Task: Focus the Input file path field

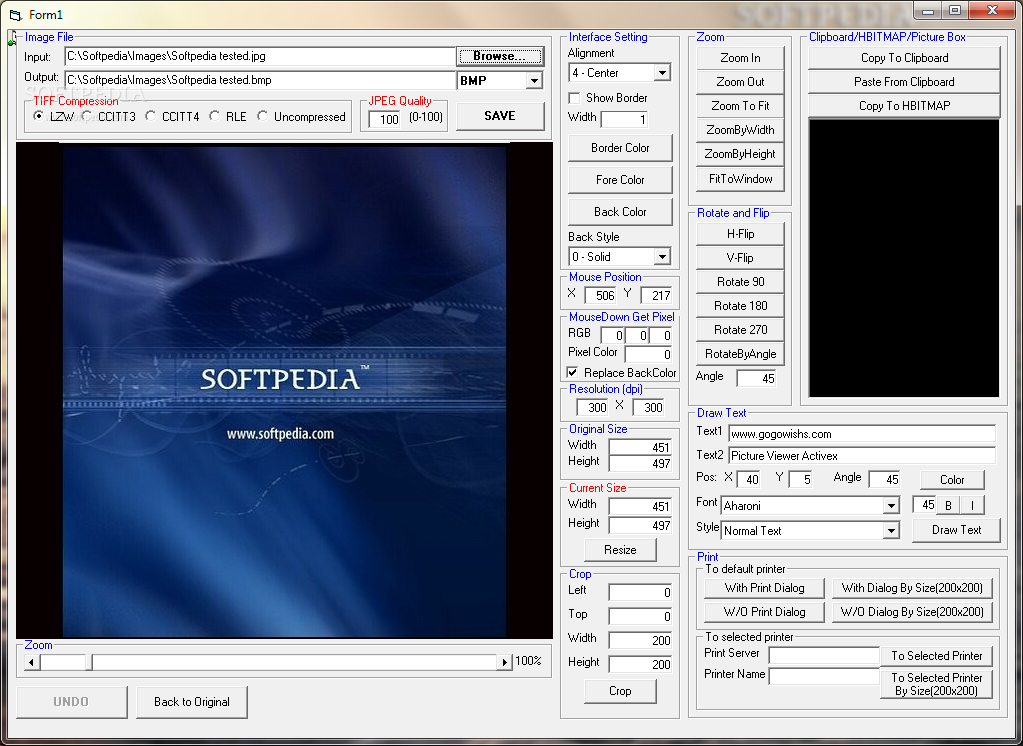Action: coord(260,56)
